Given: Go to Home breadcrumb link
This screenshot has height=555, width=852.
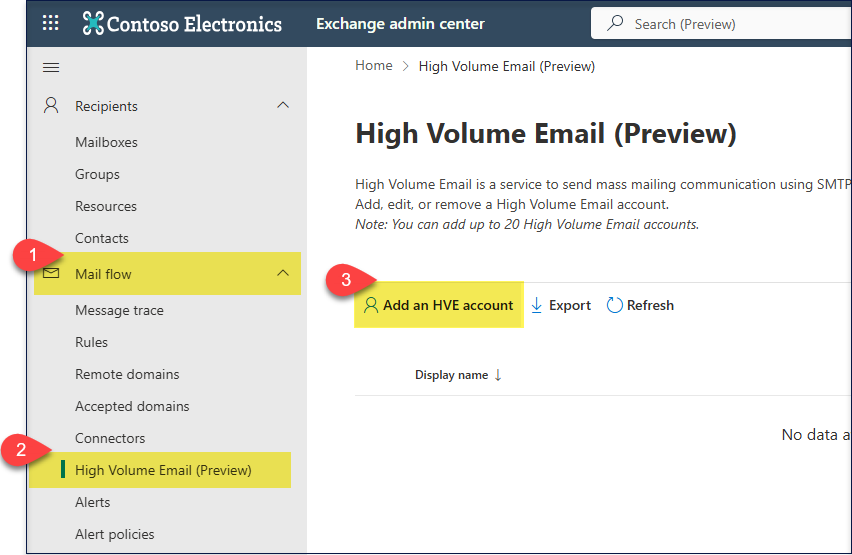Looking at the screenshot, I should pos(374,66).
